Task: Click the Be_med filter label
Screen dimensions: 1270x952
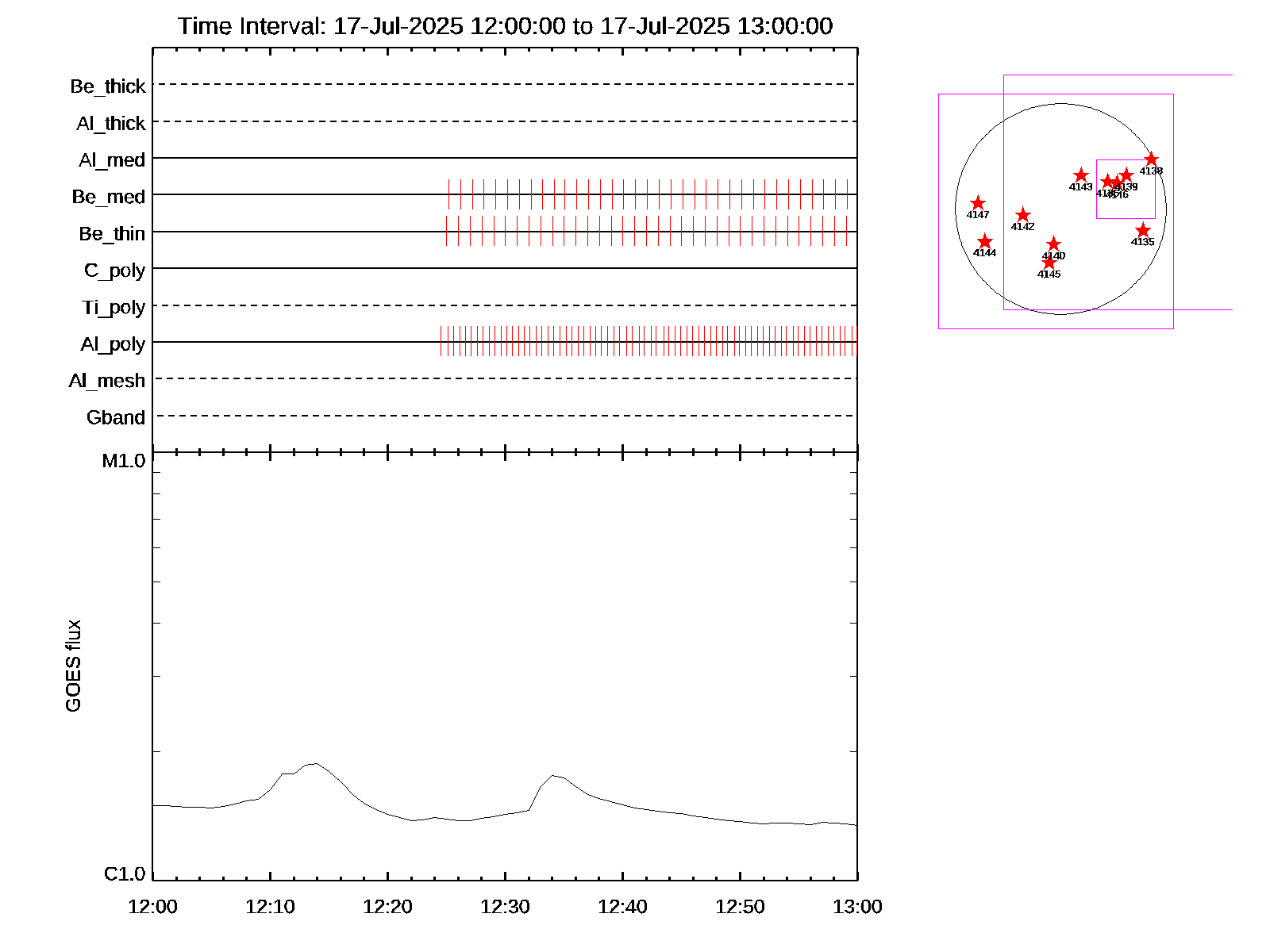Action: click(109, 197)
